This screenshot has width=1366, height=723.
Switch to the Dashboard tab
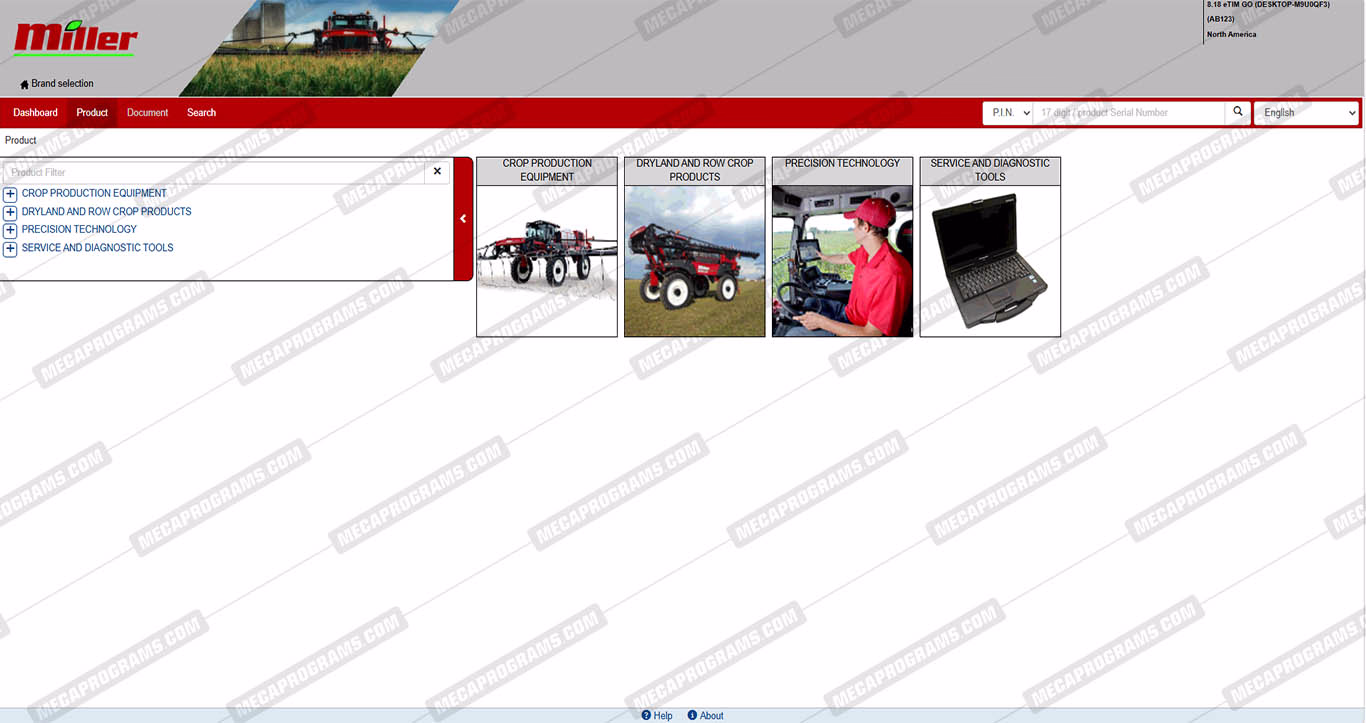35,113
